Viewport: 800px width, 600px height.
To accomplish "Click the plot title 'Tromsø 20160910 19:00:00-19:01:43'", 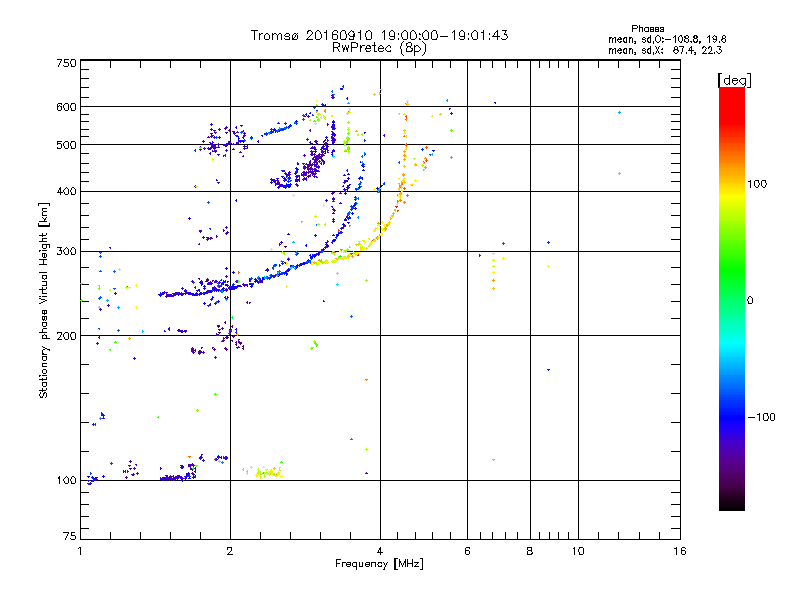I will tap(379, 35).
